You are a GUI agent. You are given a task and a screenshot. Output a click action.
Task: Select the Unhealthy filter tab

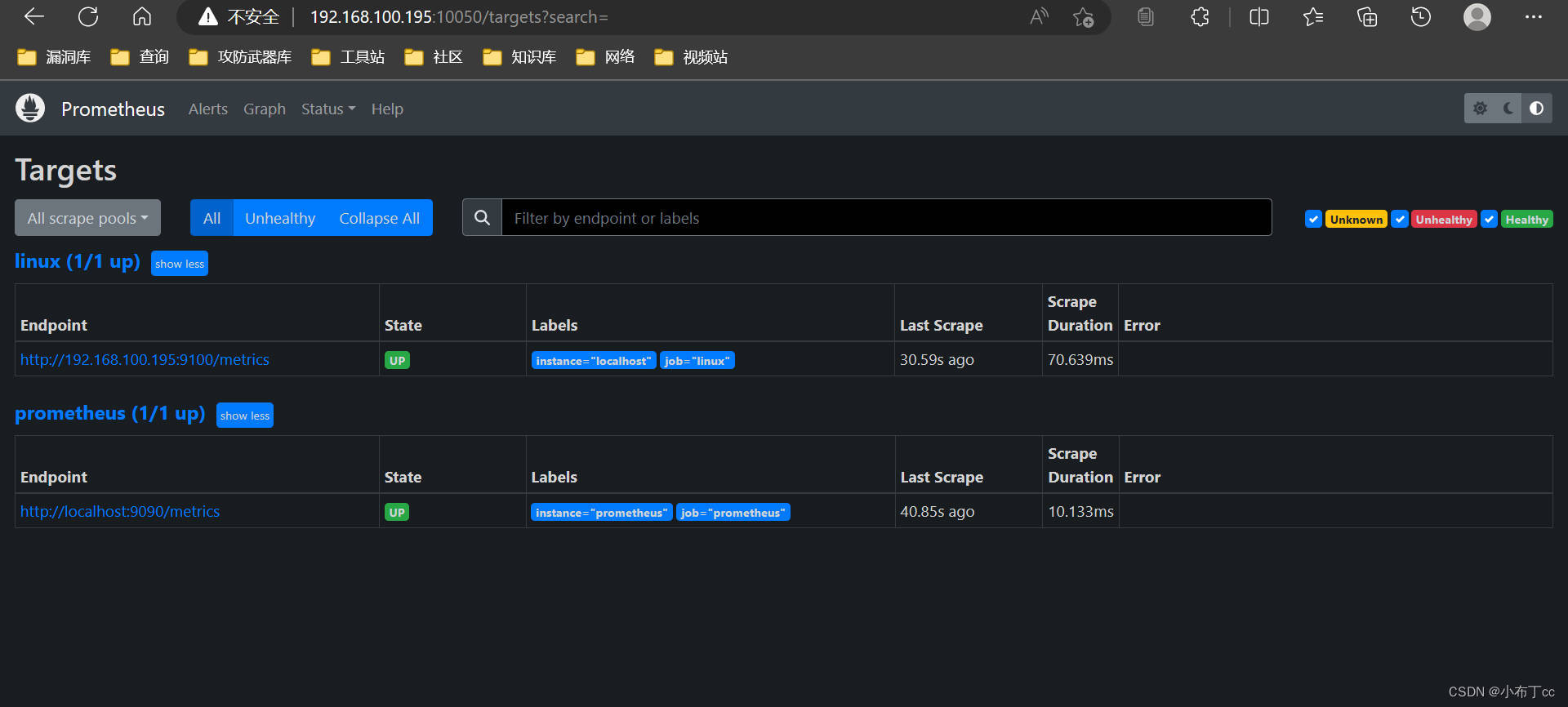[280, 217]
